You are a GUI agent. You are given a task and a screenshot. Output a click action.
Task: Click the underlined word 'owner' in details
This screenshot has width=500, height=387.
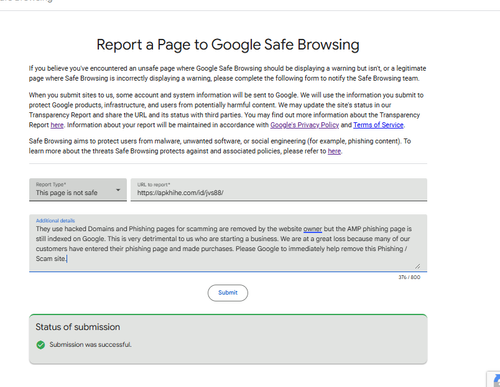point(313,229)
